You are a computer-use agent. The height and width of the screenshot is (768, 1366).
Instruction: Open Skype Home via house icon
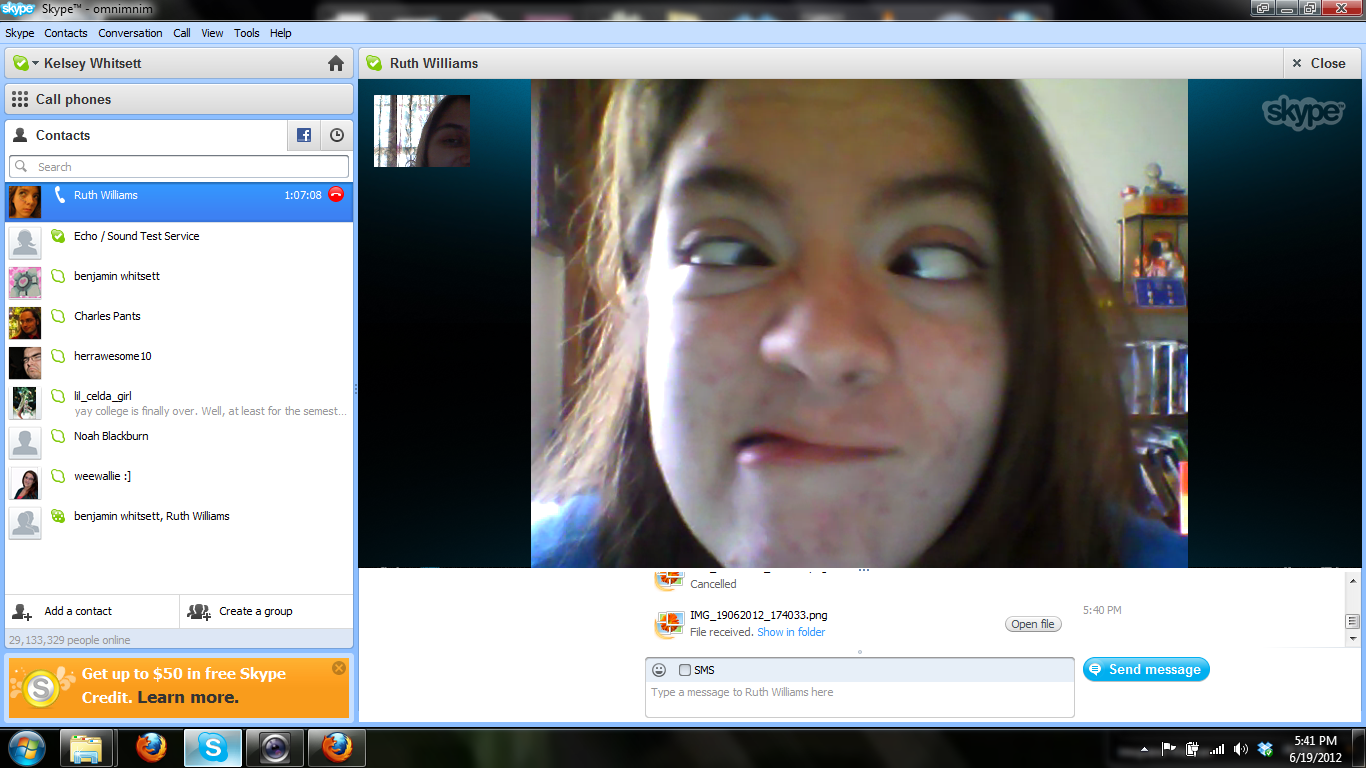point(336,64)
